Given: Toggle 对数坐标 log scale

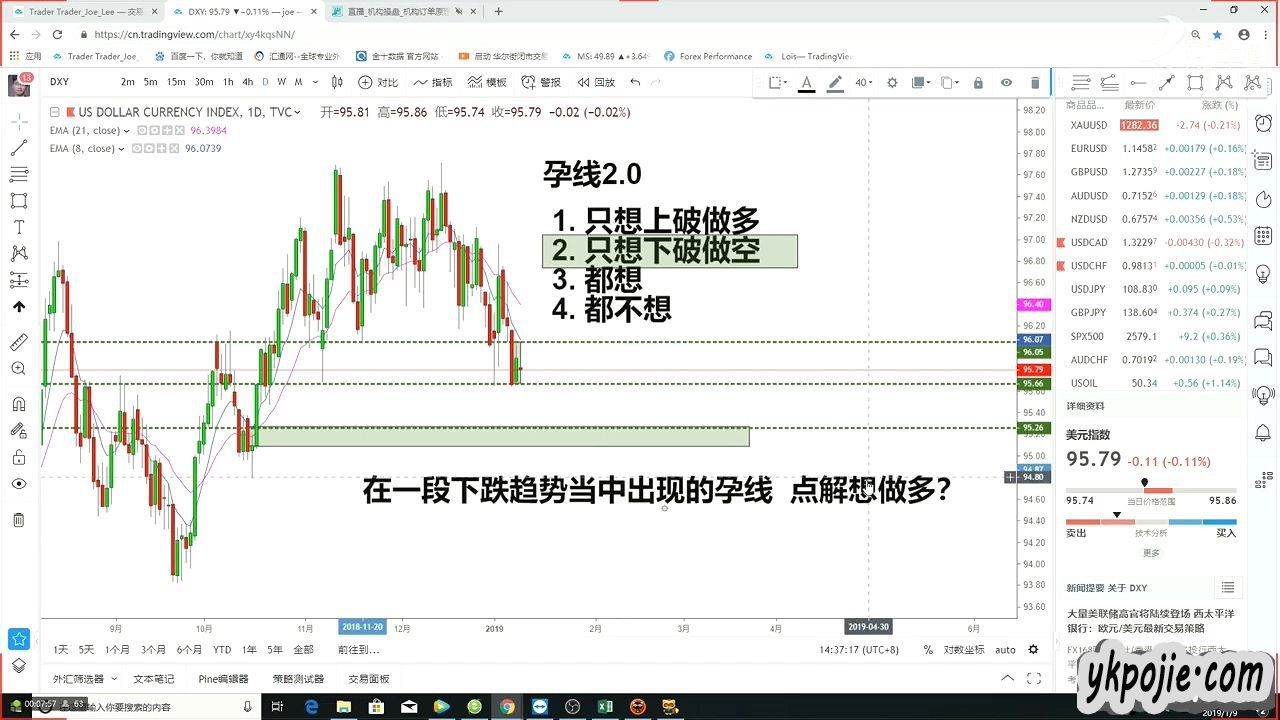Looking at the screenshot, I should tap(964, 650).
